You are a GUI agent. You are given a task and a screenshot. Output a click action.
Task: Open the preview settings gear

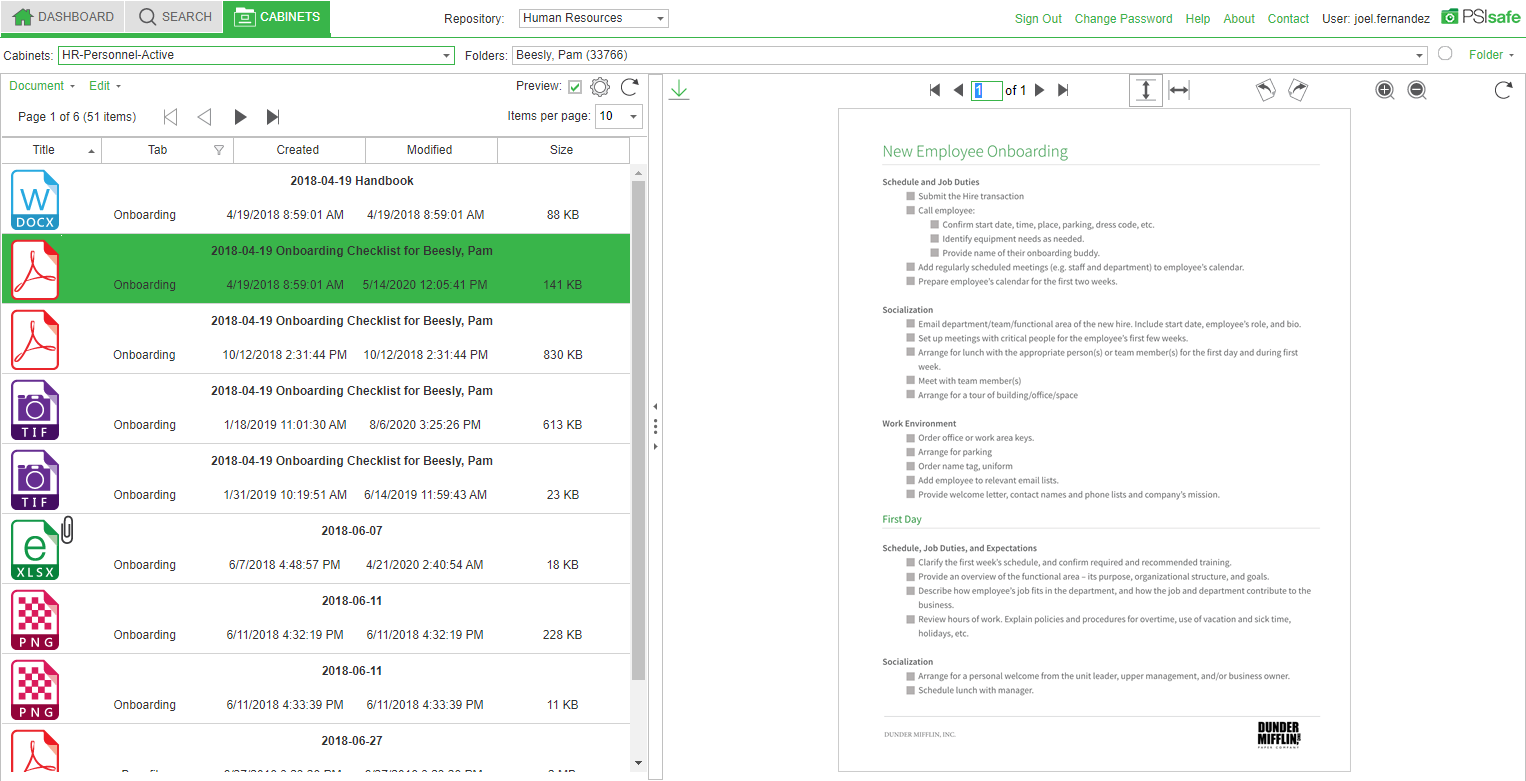[x=600, y=86]
